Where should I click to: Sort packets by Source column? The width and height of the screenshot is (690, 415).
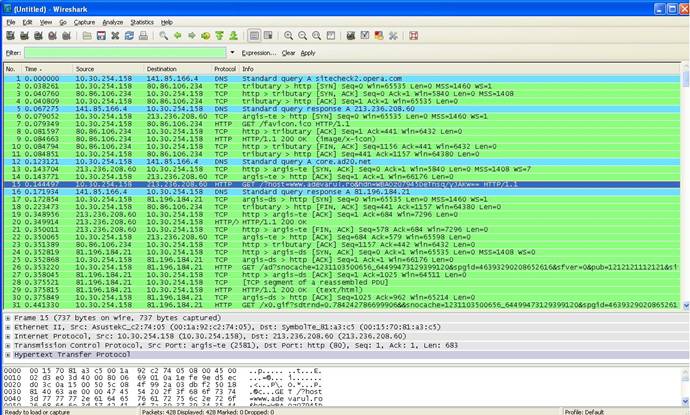[108, 69]
